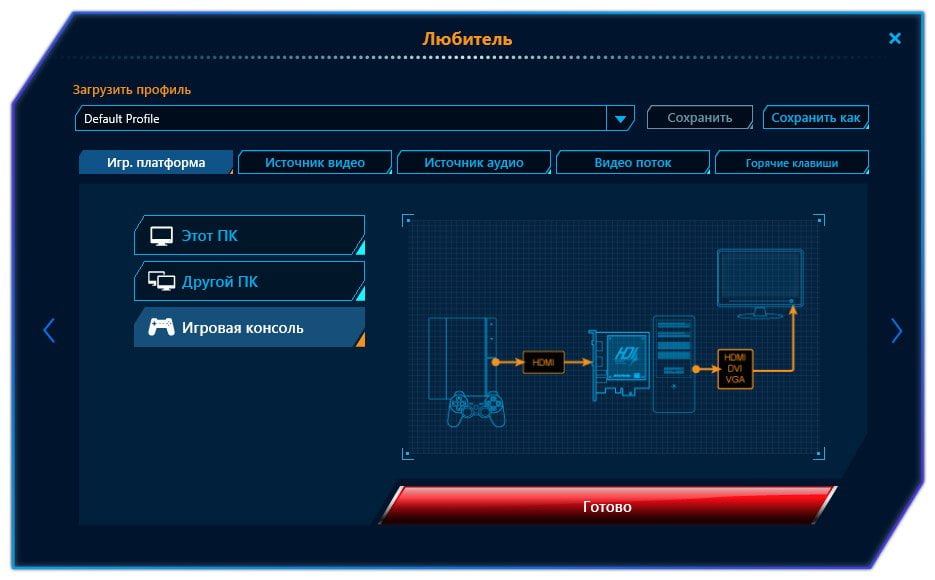Go to previous page with left arrow
Viewport: 935px width, 580px height.
coord(49,331)
